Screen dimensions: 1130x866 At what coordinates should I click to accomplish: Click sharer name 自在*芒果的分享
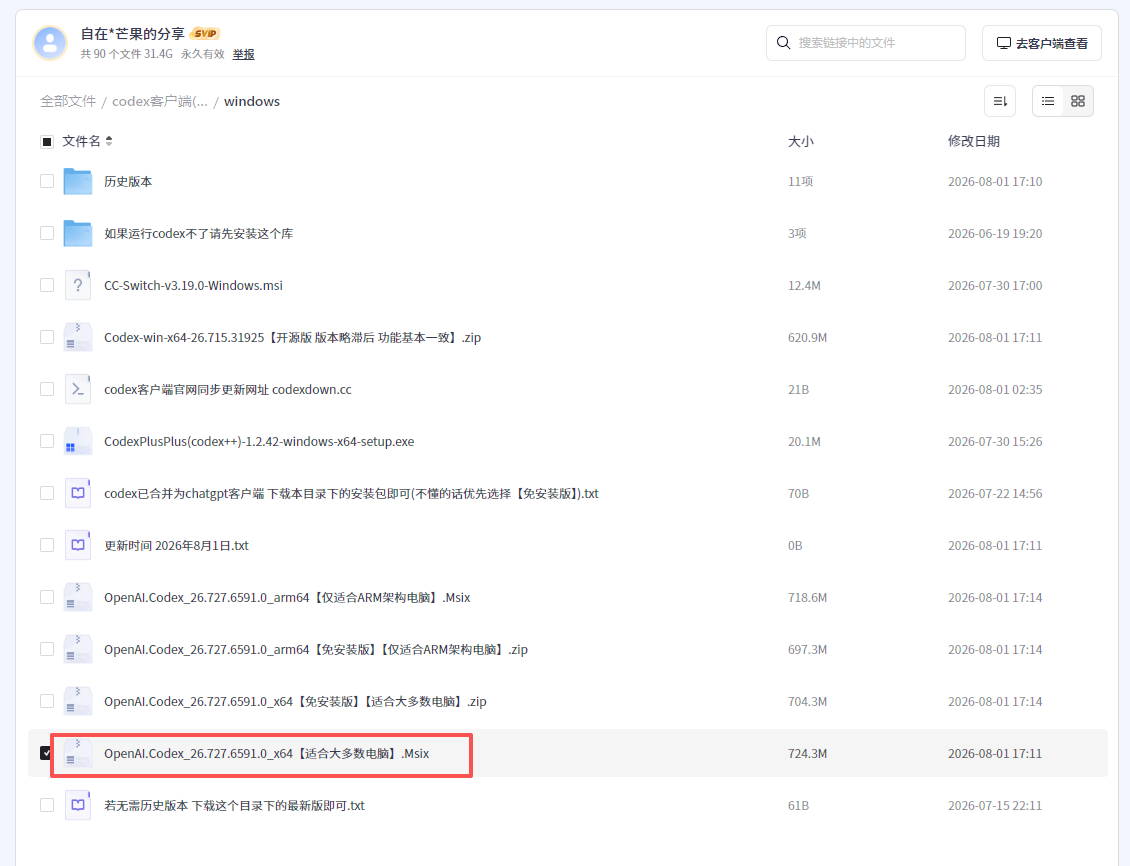click(x=133, y=33)
